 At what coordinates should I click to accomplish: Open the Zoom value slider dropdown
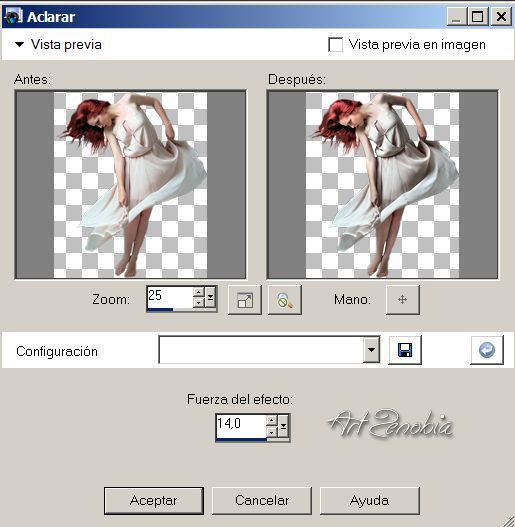tap(210, 297)
